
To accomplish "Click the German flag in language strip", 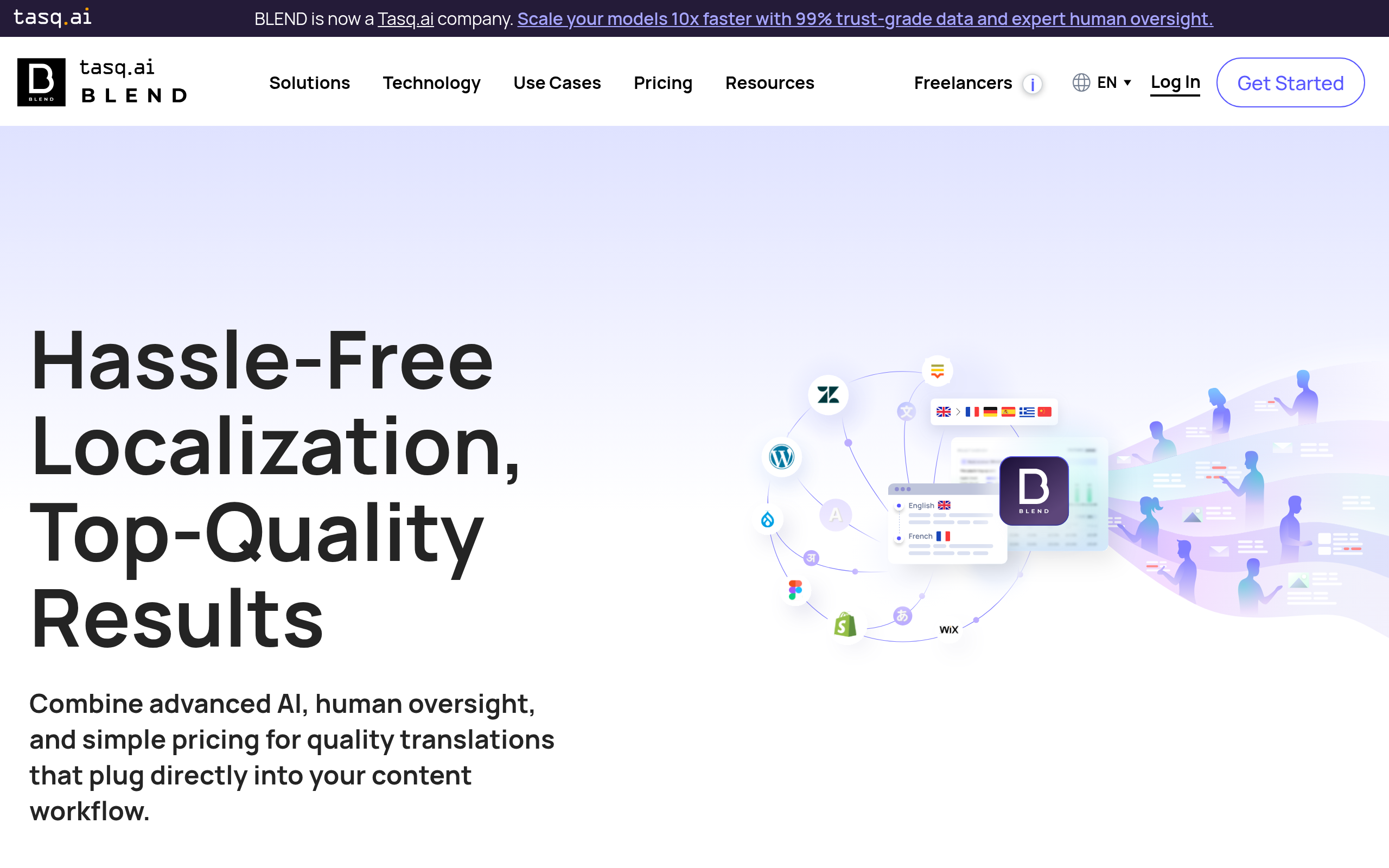I will pyautogui.click(x=990, y=412).
